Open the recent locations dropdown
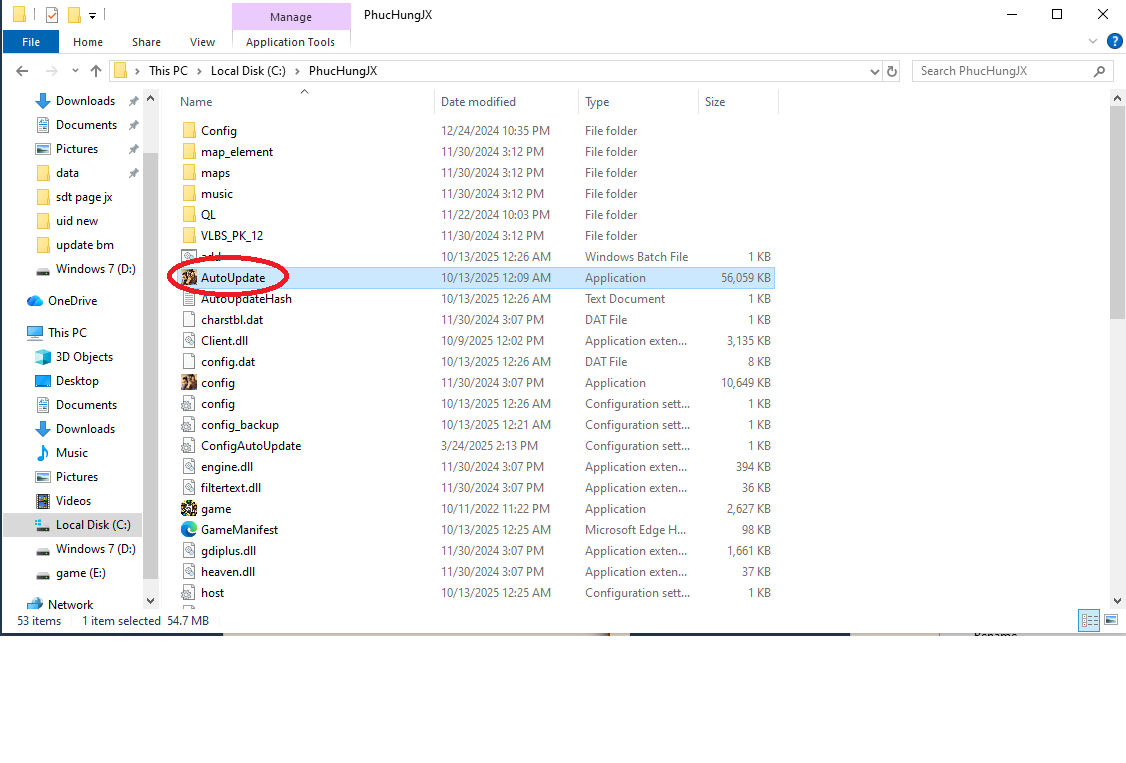Screen dimensions: 1126x763 pyautogui.click(x=75, y=71)
